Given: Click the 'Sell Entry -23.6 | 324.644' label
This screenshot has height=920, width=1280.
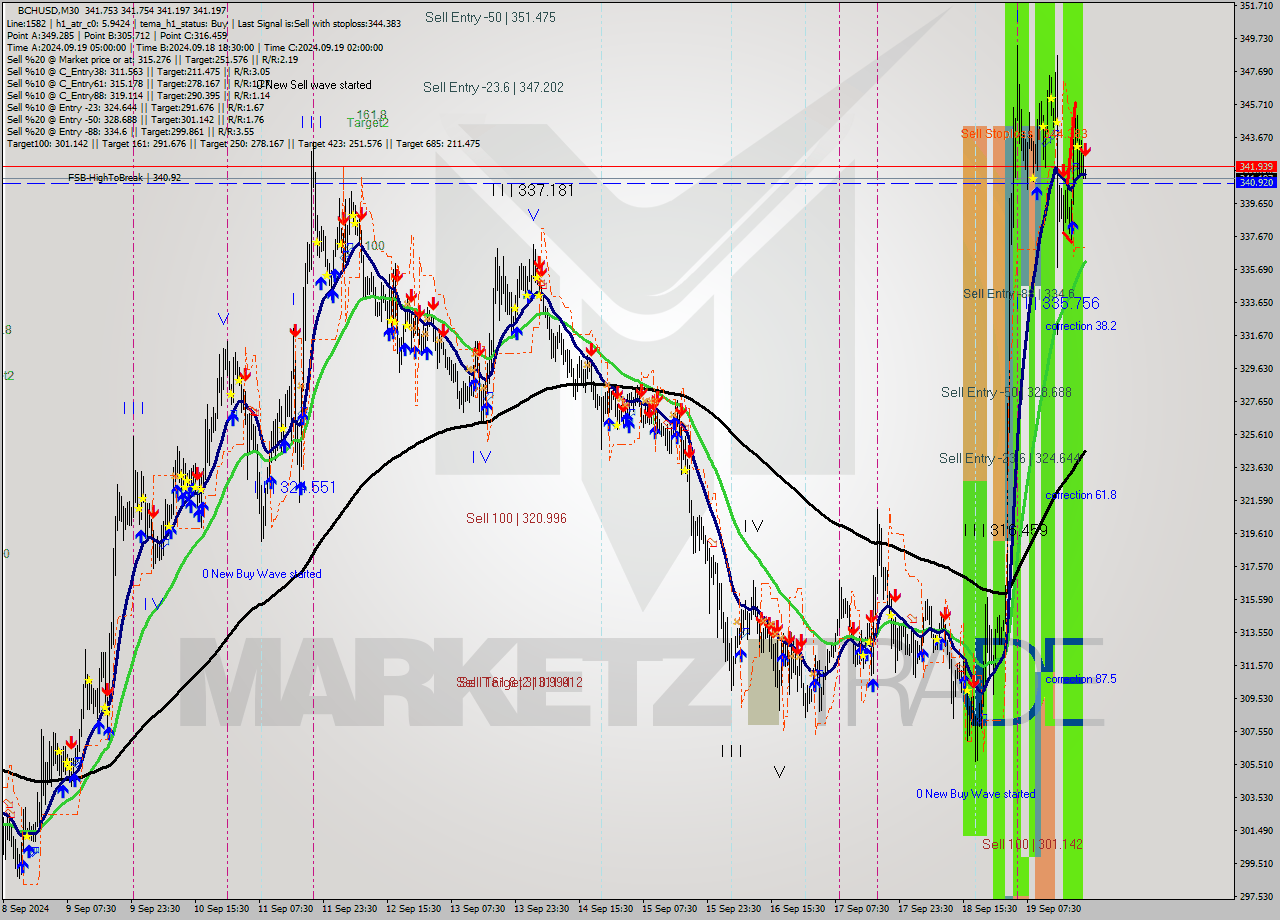Looking at the screenshot, I should pyautogui.click(x=1010, y=458).
